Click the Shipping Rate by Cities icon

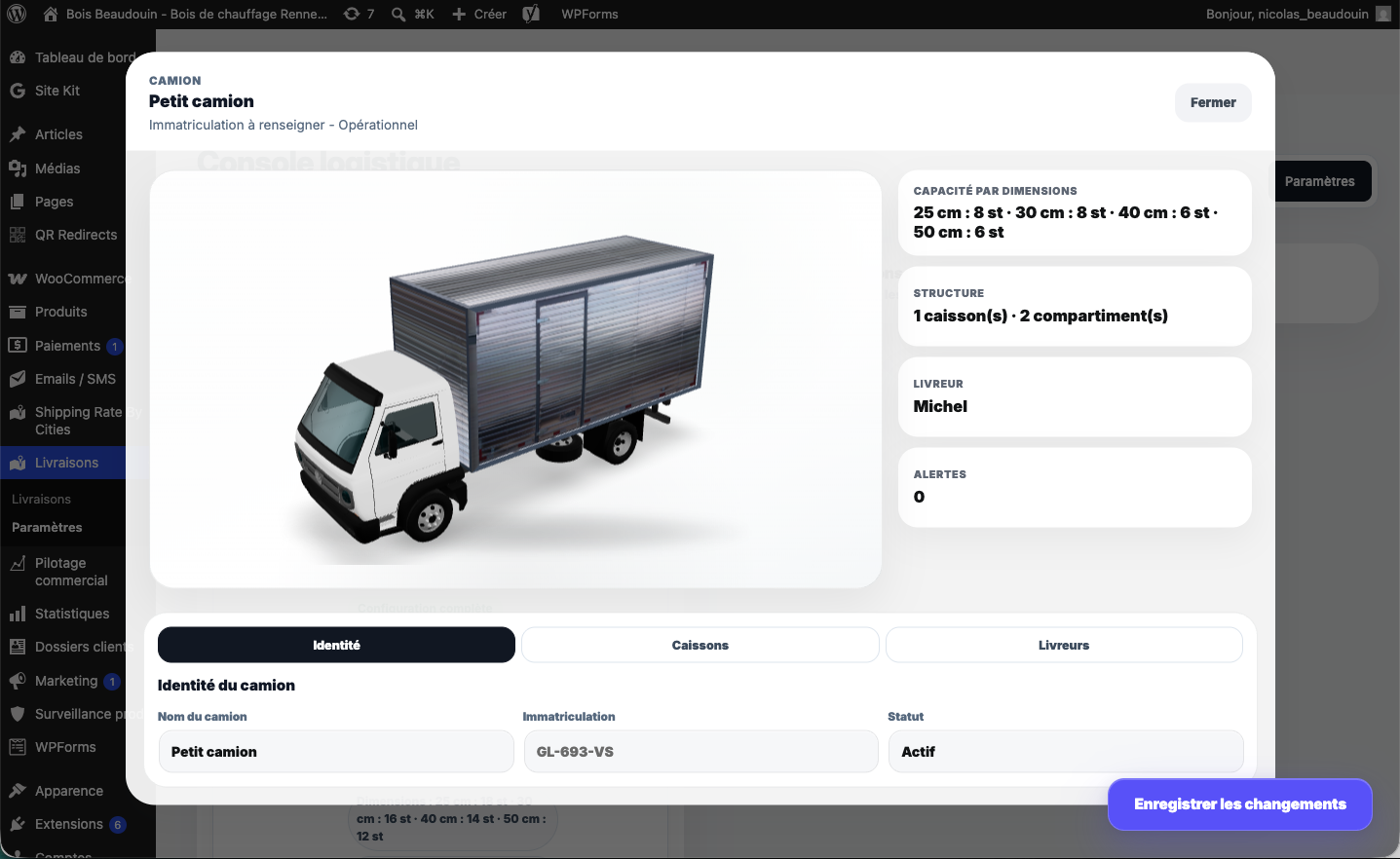click(x=18, y=412)
